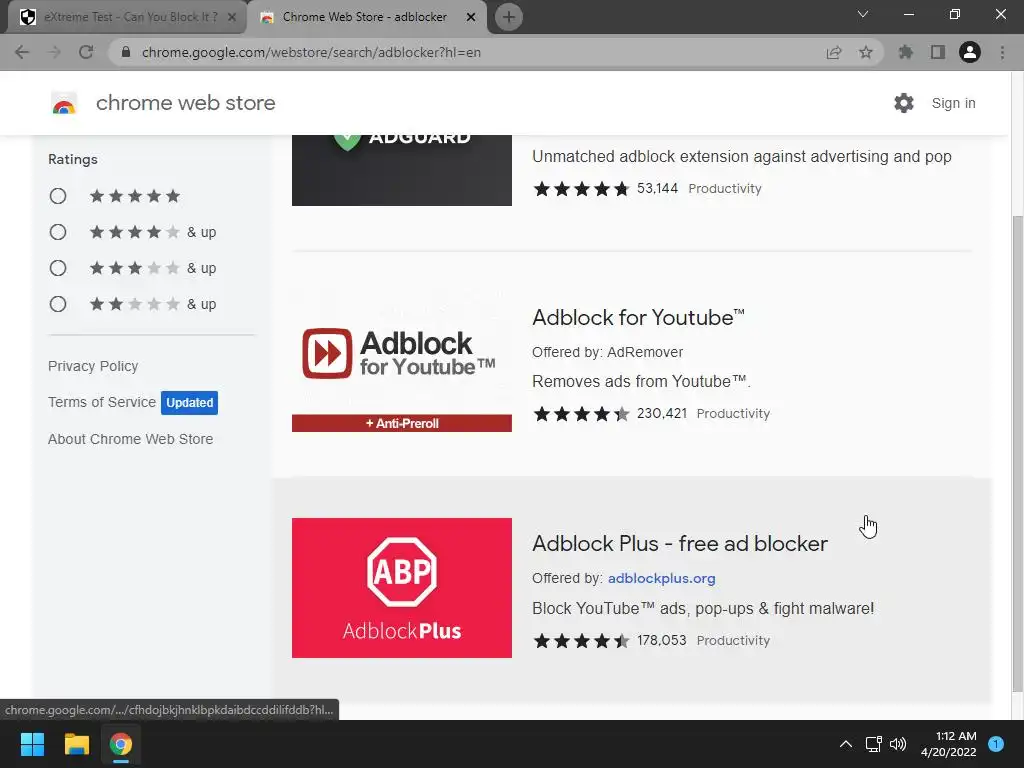Open the volume tray icon
The image size is (1024, 768).
[898, 744]
